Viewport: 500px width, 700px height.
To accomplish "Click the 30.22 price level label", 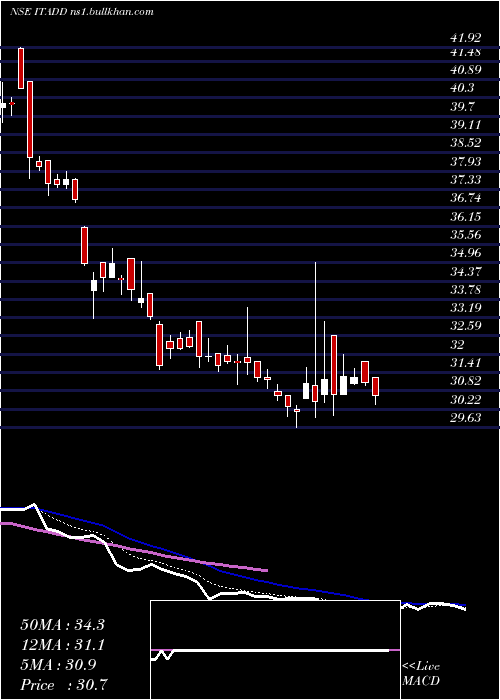I will tap(465, 399).
